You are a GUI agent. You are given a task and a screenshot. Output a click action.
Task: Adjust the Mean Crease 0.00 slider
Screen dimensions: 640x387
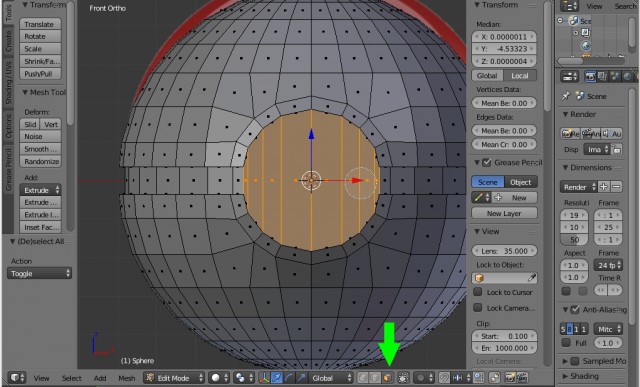click(x=504, y=144)
